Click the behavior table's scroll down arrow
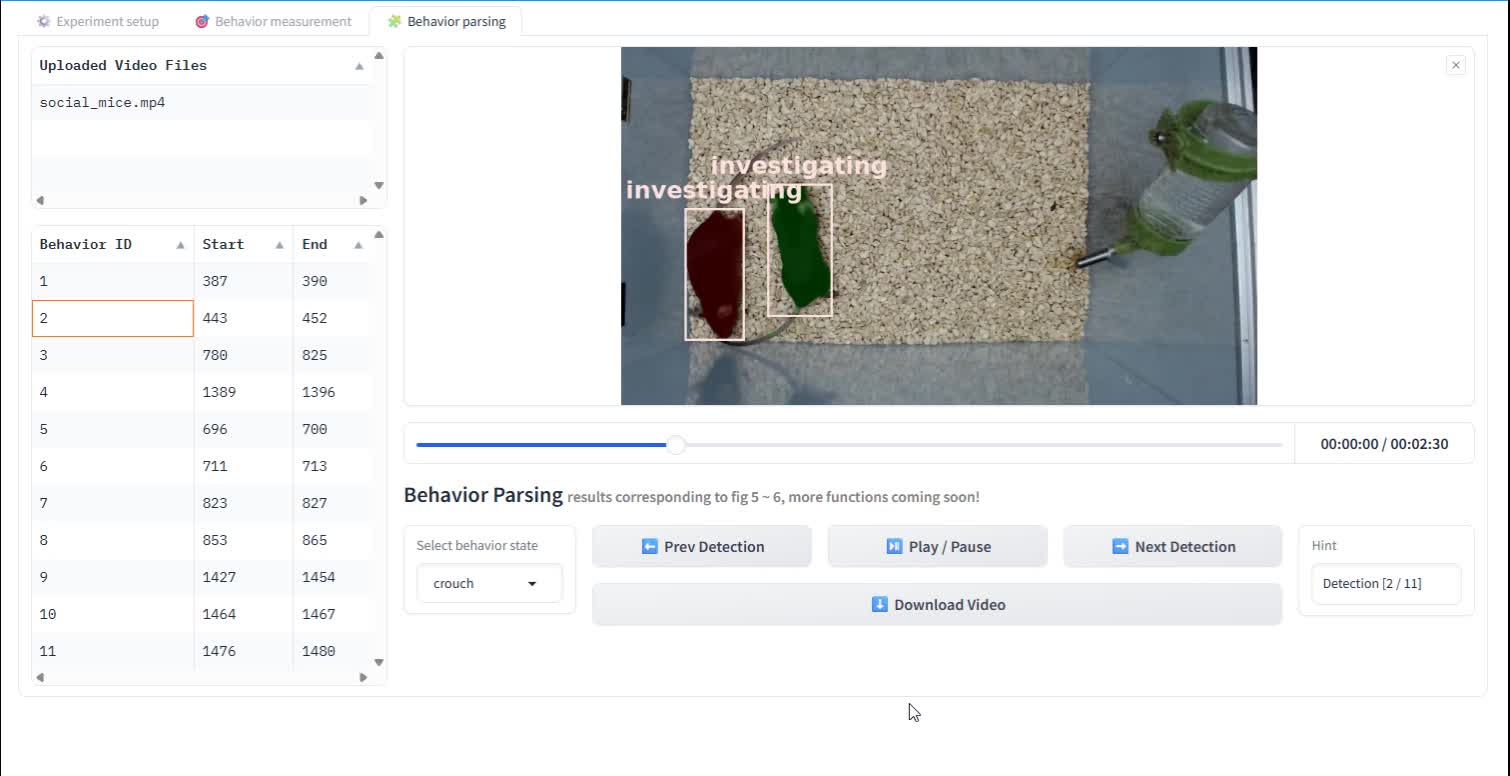This screenshot has width=1510, height=776. point(379,662)
